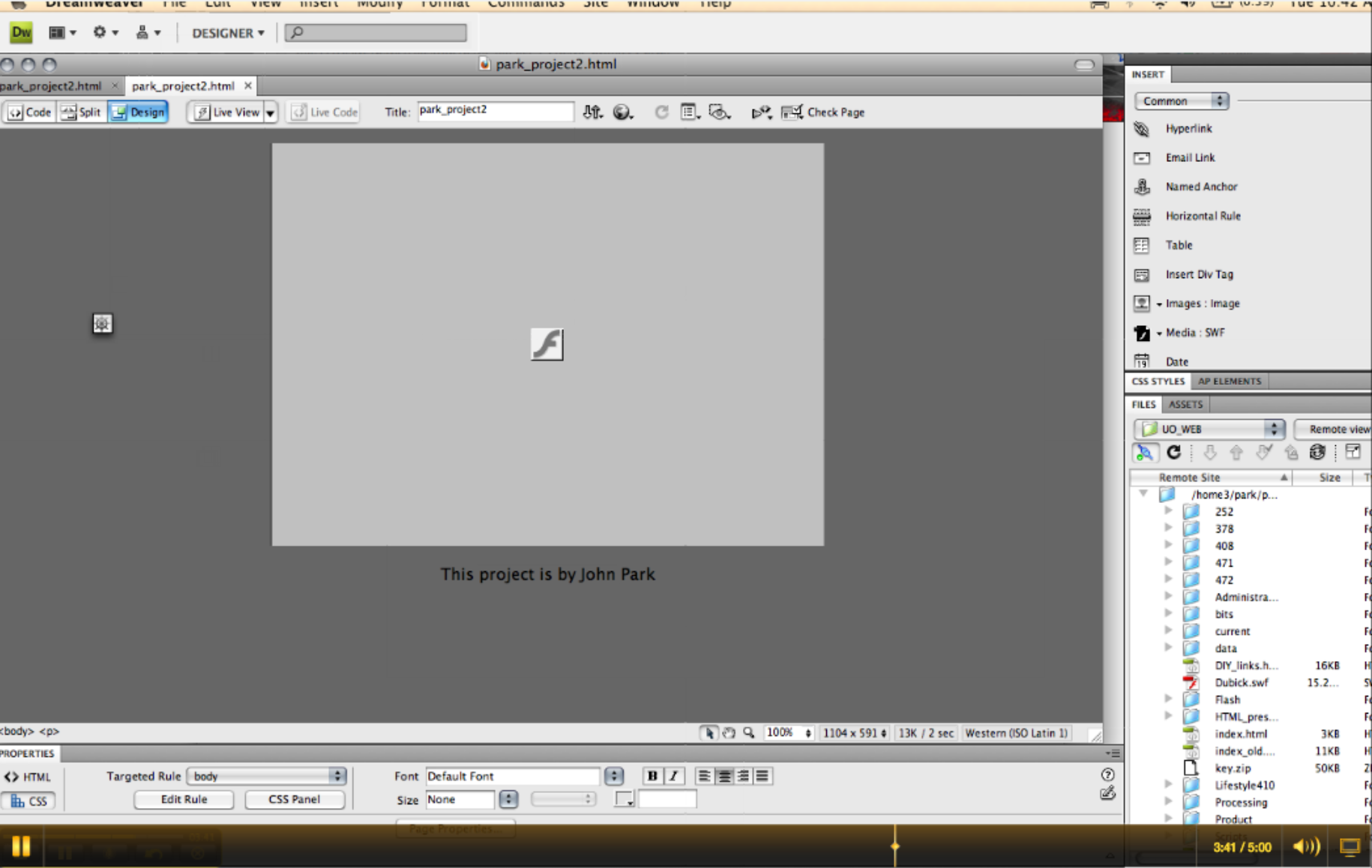1372x868 pixels.
Task: Select the Select arrow tool in status bar
Action: (708, 733)
